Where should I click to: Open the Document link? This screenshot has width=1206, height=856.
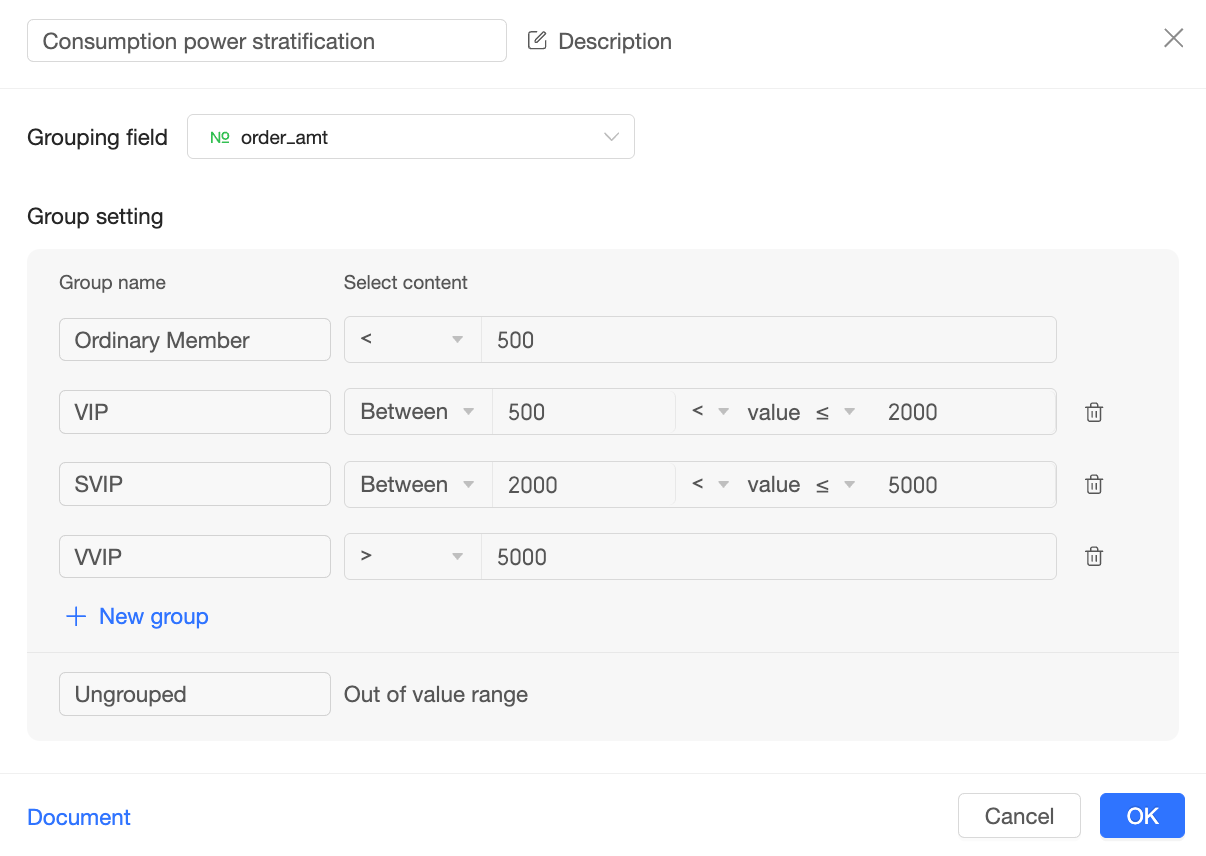[79, 817]
